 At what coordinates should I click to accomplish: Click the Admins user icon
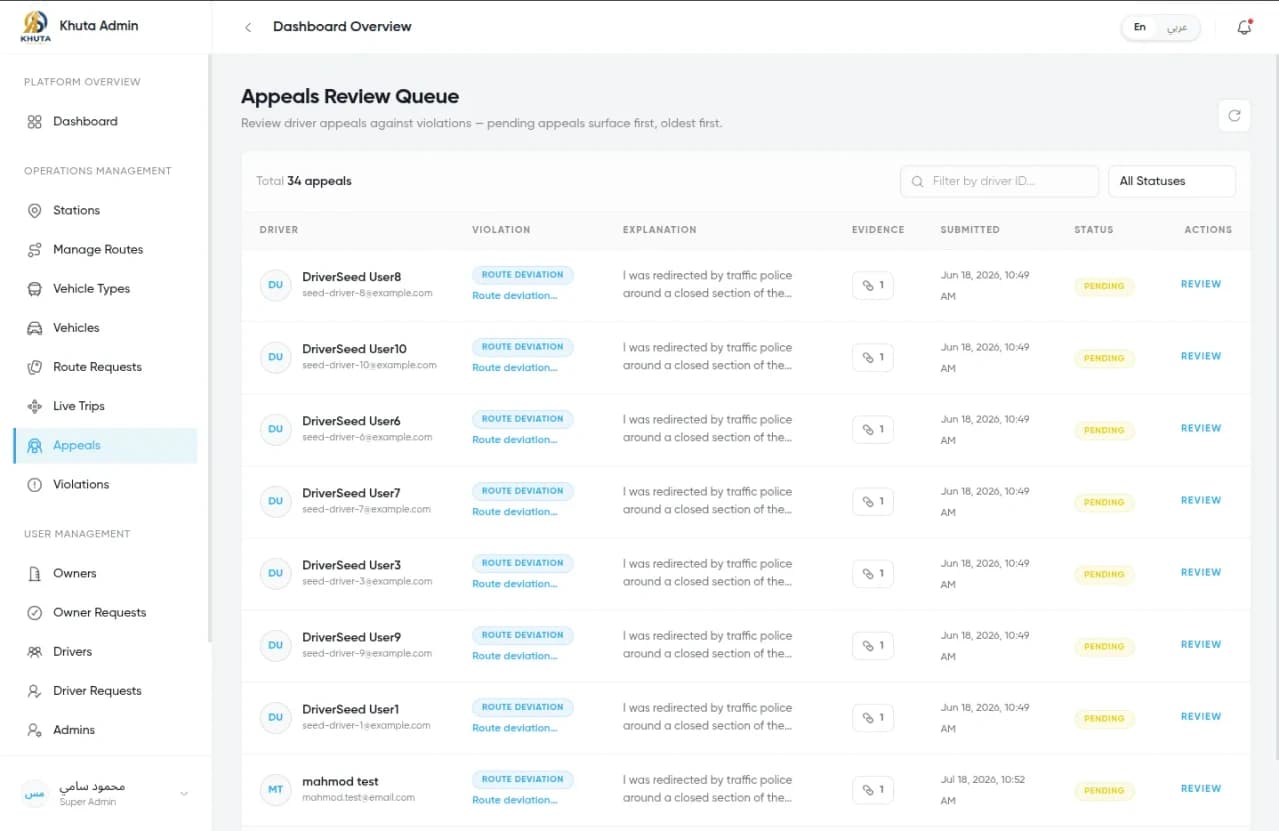[x=35, y=730]
